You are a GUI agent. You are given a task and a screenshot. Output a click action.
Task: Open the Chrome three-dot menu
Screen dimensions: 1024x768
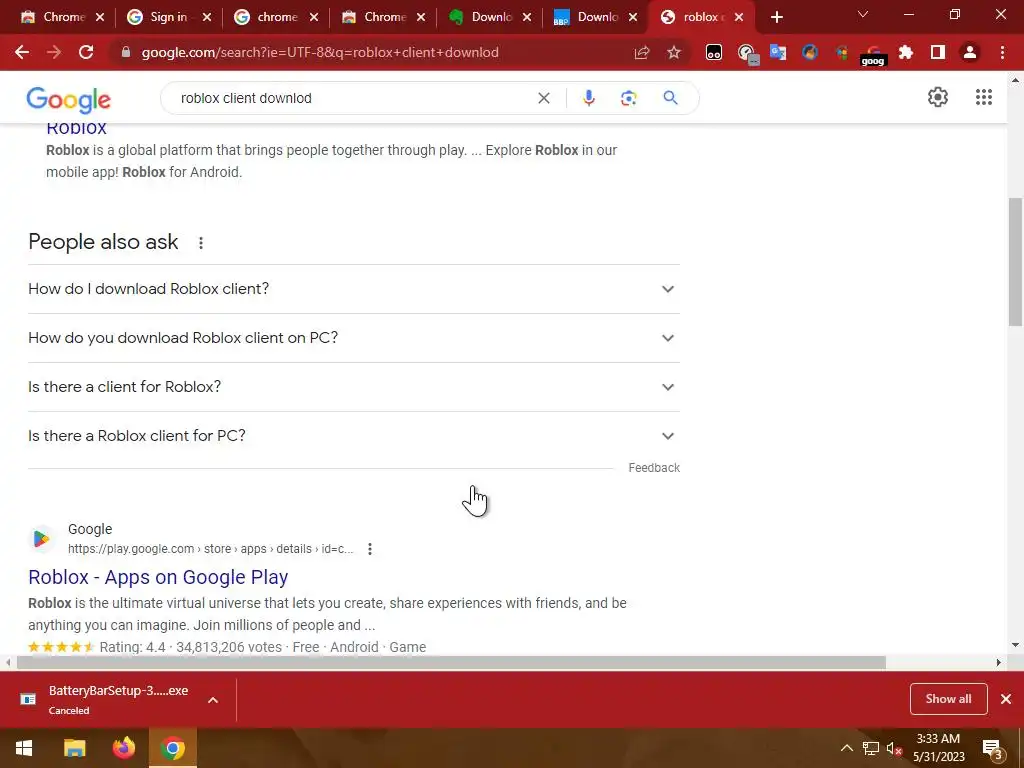pos(1002,52)
